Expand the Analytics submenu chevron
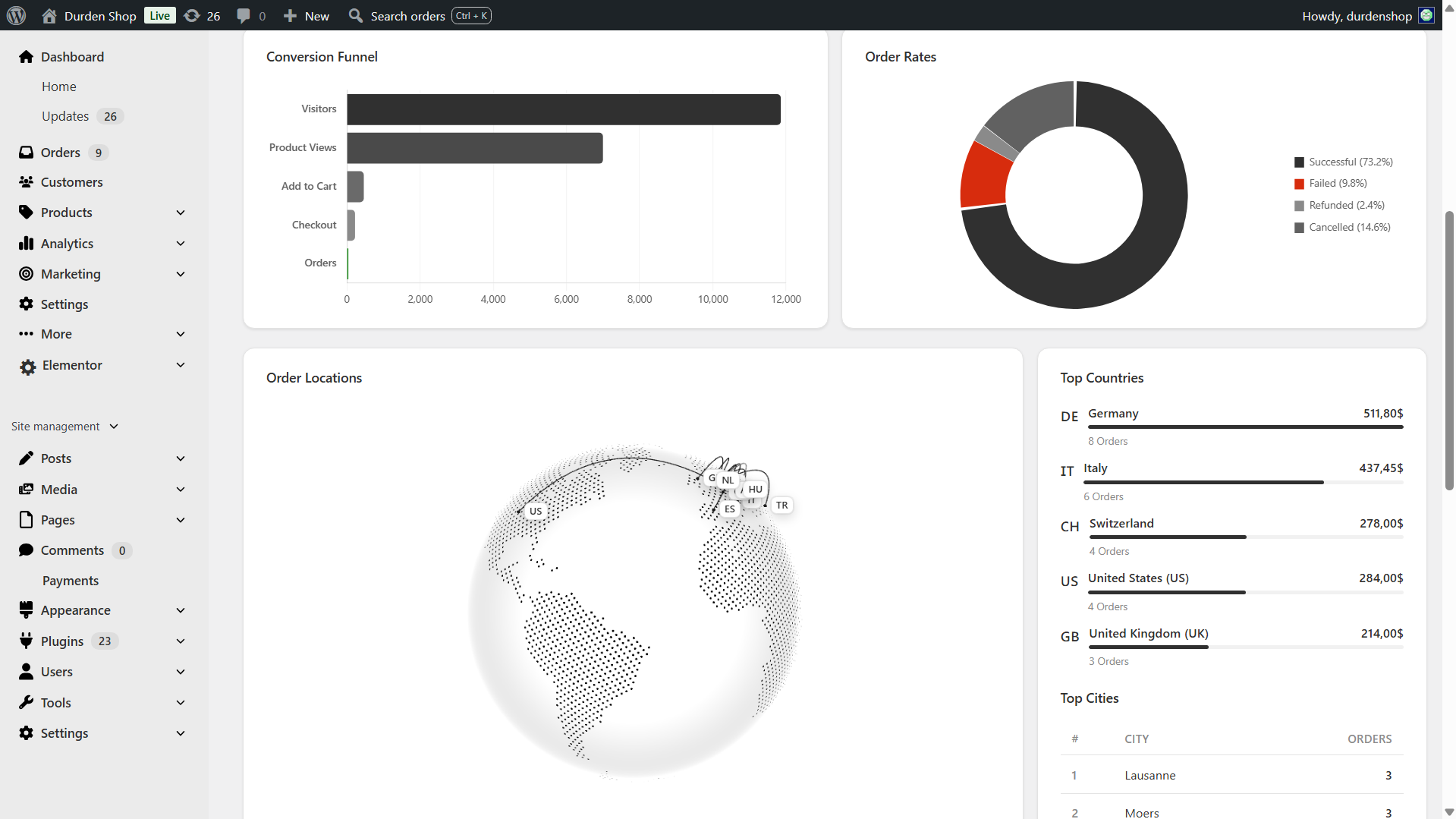Image resolution: width=1456 pixels, height=819 pixels. [x=181, y=244]
